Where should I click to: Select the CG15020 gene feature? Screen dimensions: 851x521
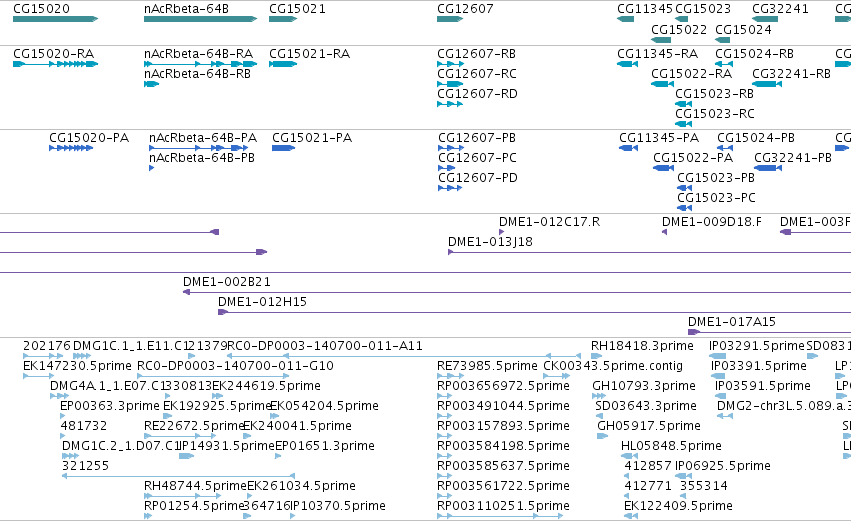click(55, 19)
